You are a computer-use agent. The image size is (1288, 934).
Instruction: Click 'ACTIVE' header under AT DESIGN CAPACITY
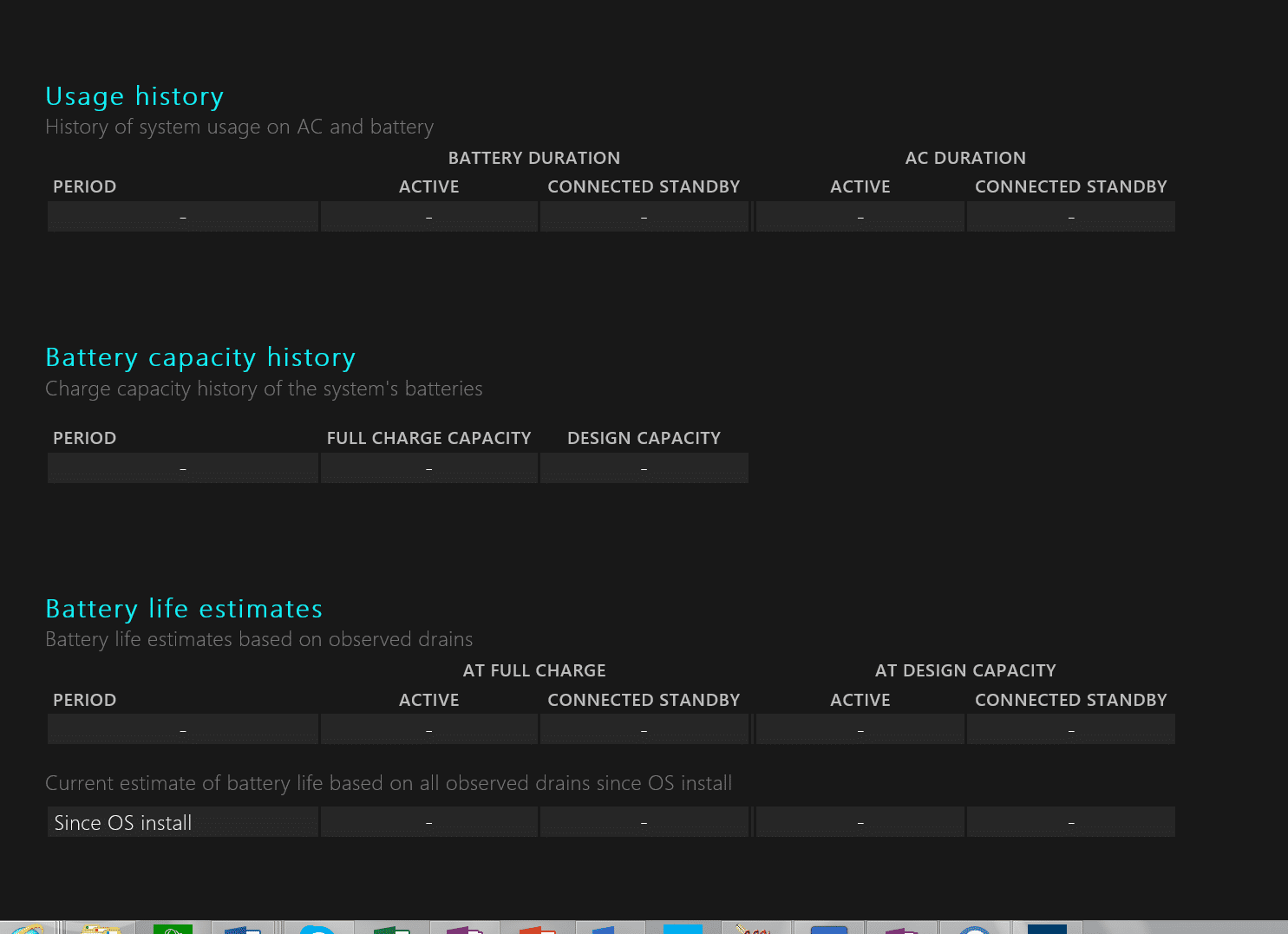(860, 700)
